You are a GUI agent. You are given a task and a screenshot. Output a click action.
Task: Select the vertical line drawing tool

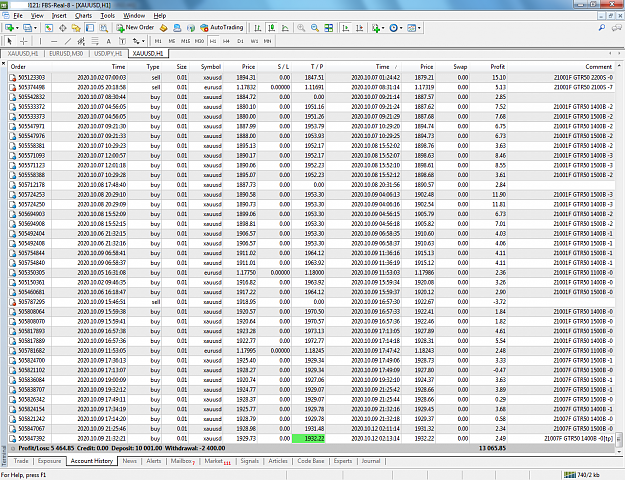point(40,41)
